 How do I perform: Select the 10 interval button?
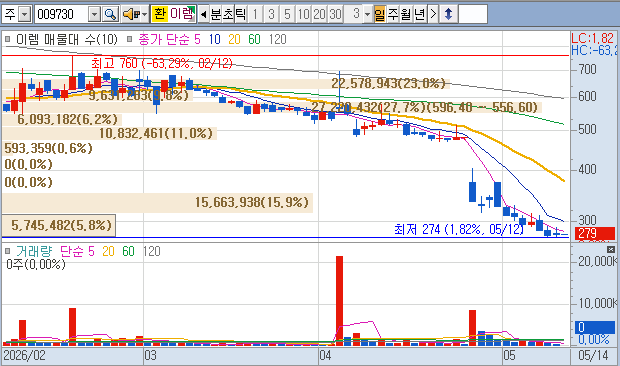coord(303,15)
